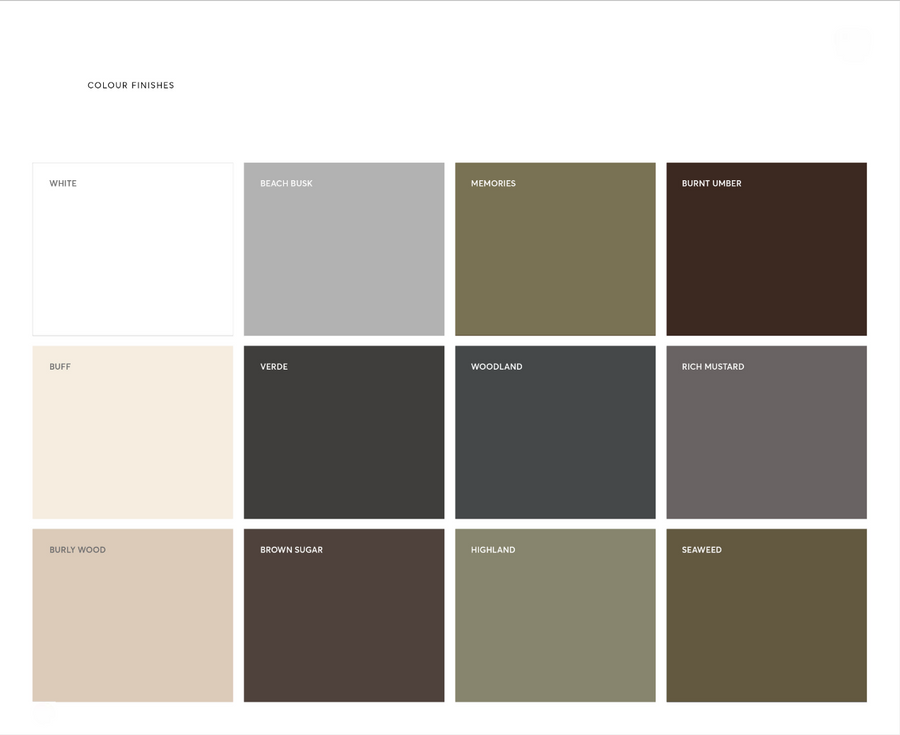The height and width of the screenshot is (735, 900).
Task: Select the WHITE finish swatch
Action: tap(132, 248)
